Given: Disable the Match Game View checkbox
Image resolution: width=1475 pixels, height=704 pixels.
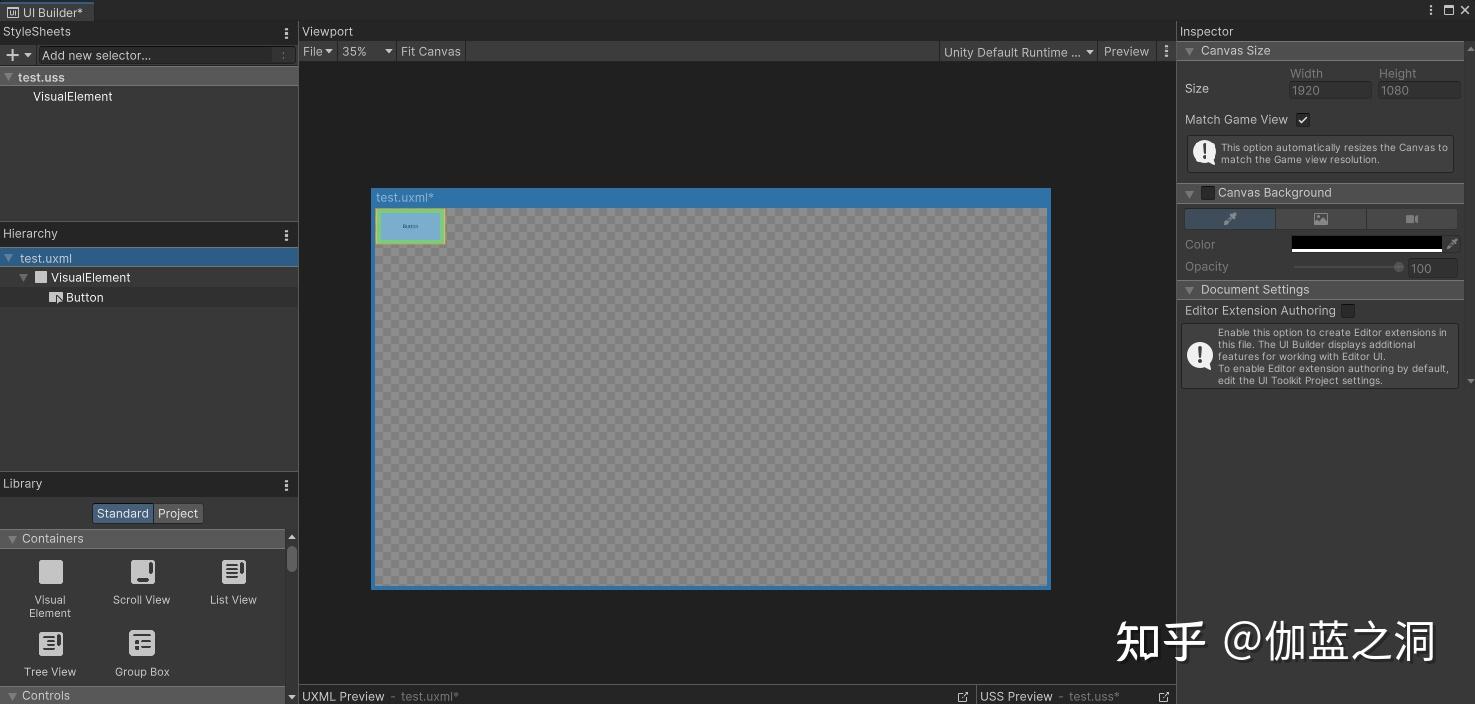Looking at the screenshot, I should 1303,119.
